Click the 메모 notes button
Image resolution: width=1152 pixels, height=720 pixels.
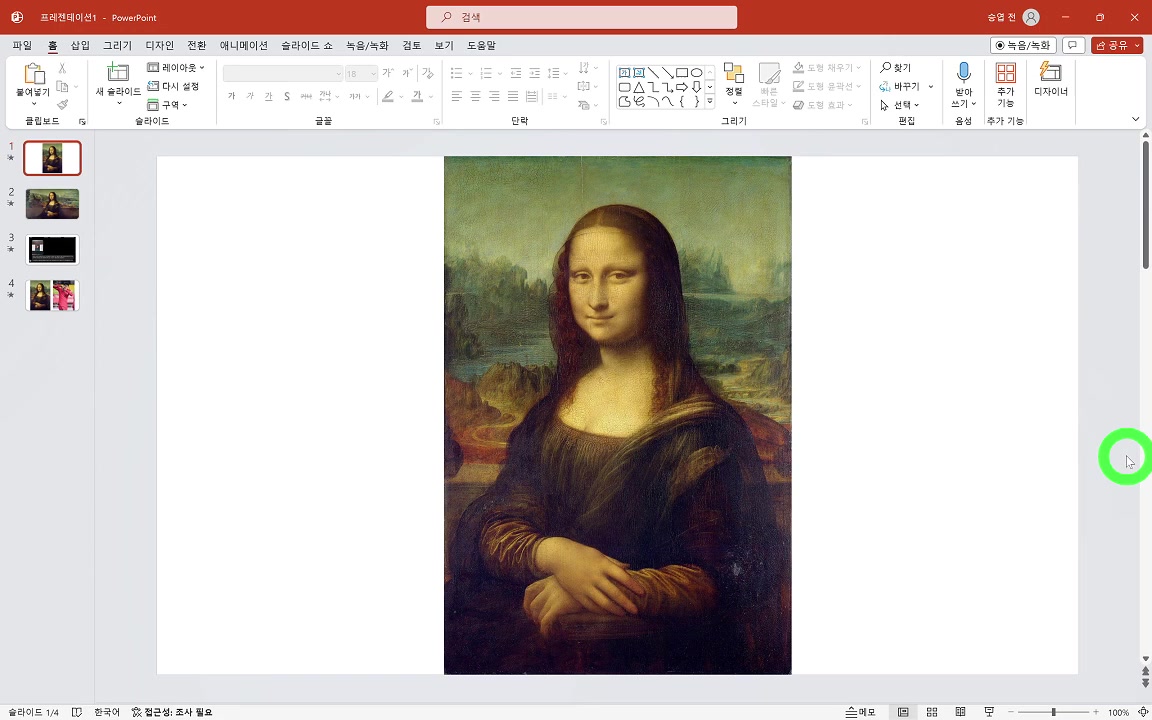[860, 712]
